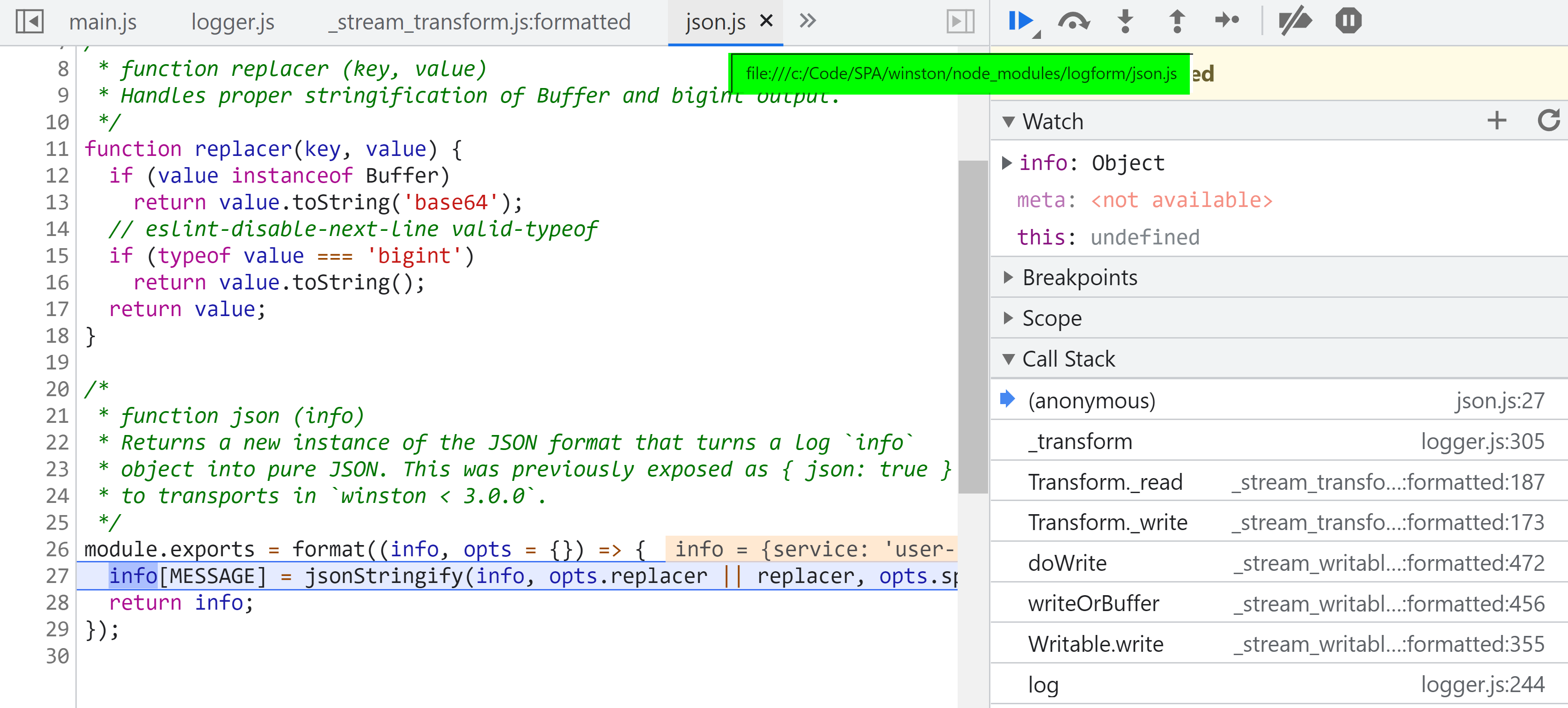This screenshot has width=1568, height=708.
Task: Step over next function call
Action: click(x=1073, y=22)
